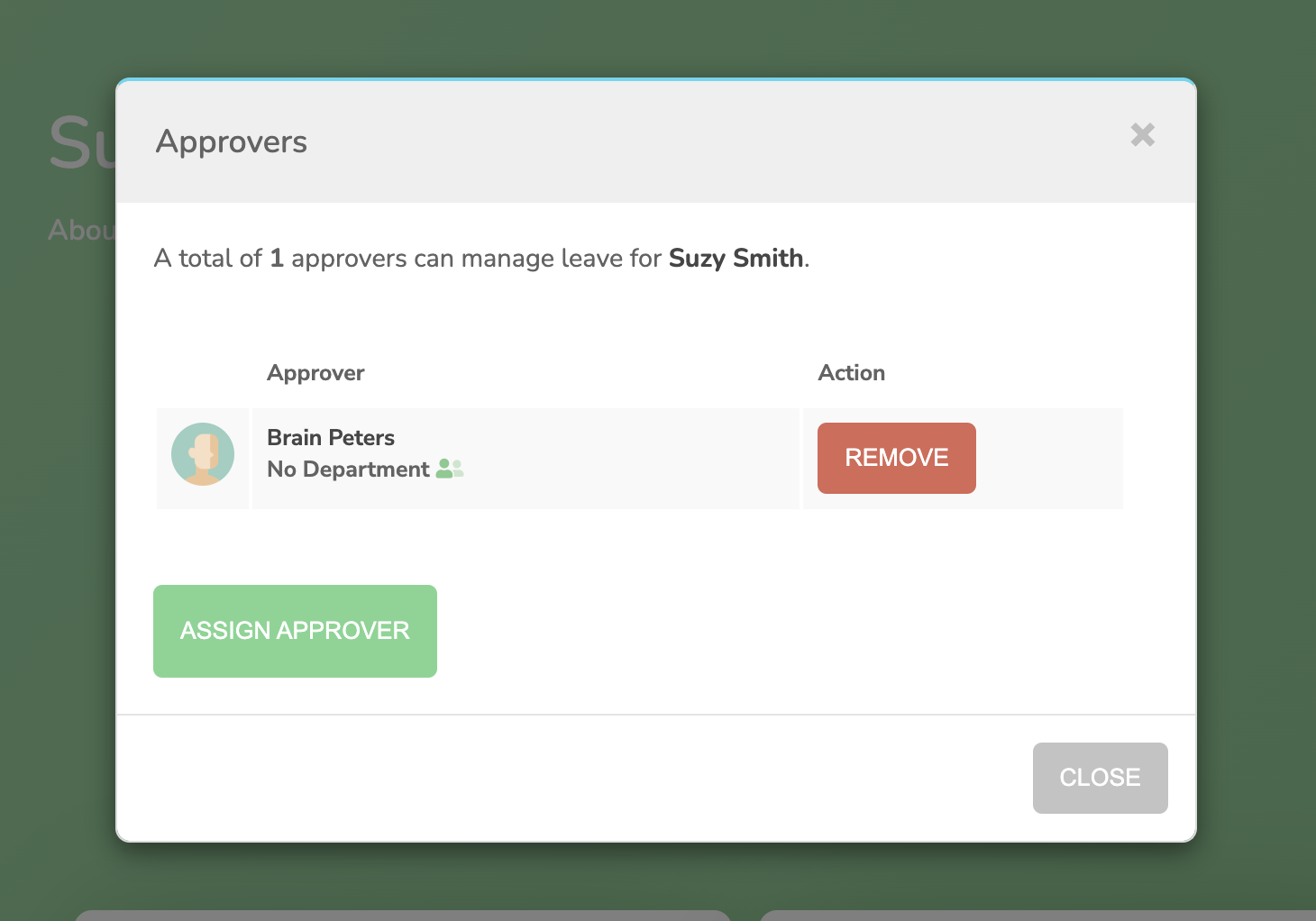Click Brain Peters' avatar picture
This screenshot has width=1316, height=921.
point(203,454)
